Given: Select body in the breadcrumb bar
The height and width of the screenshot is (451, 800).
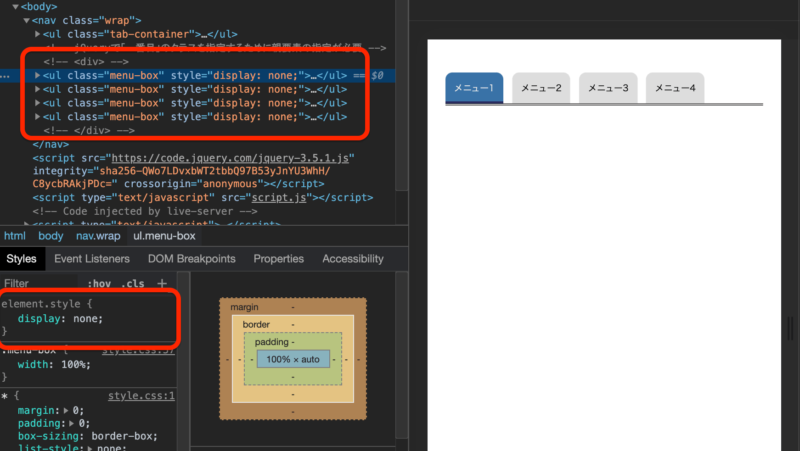Looking at the screenshot, I should tap(51, 236).
